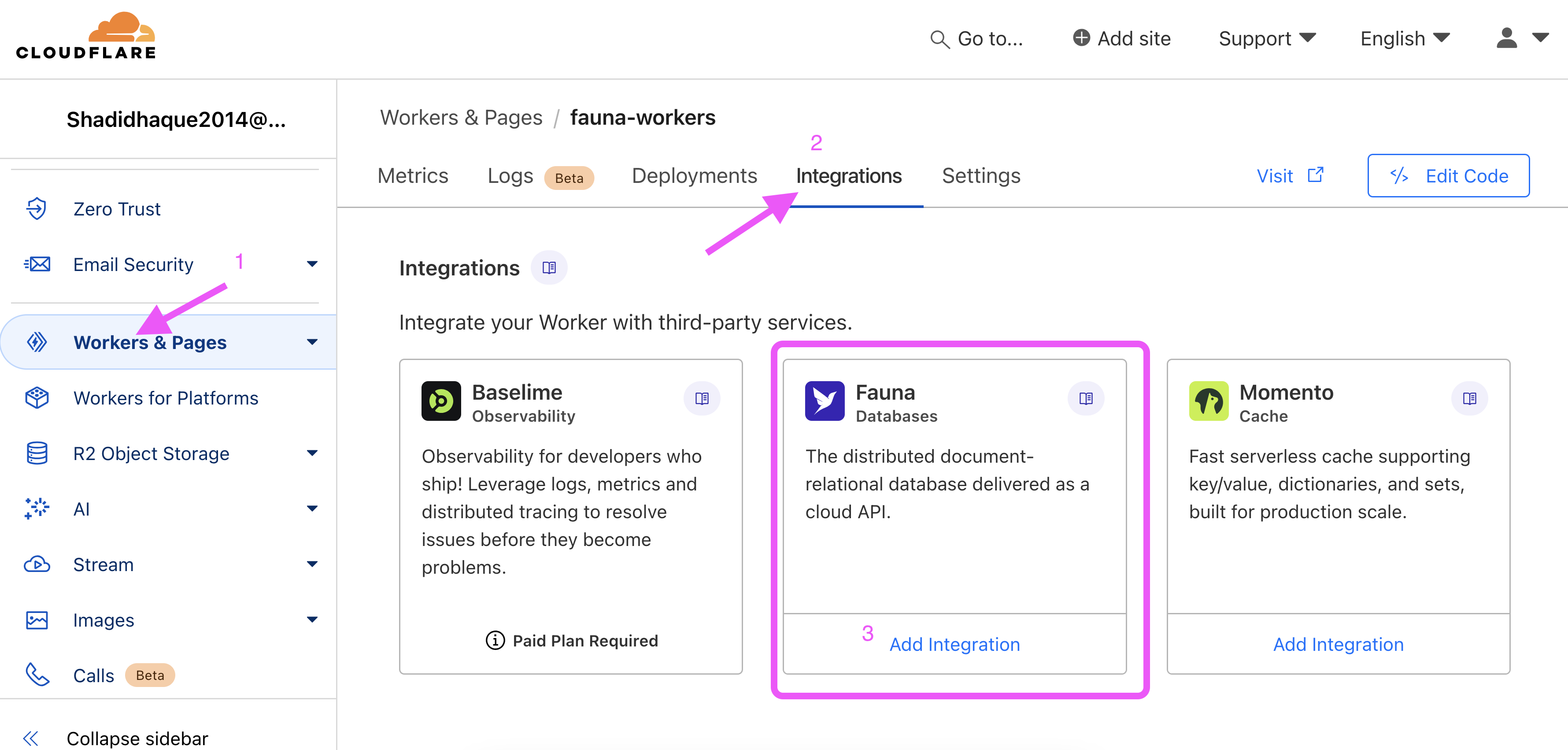Click the Email Security envelope icon
This screenshot has height=750, width=1568.
coord(37,264)
